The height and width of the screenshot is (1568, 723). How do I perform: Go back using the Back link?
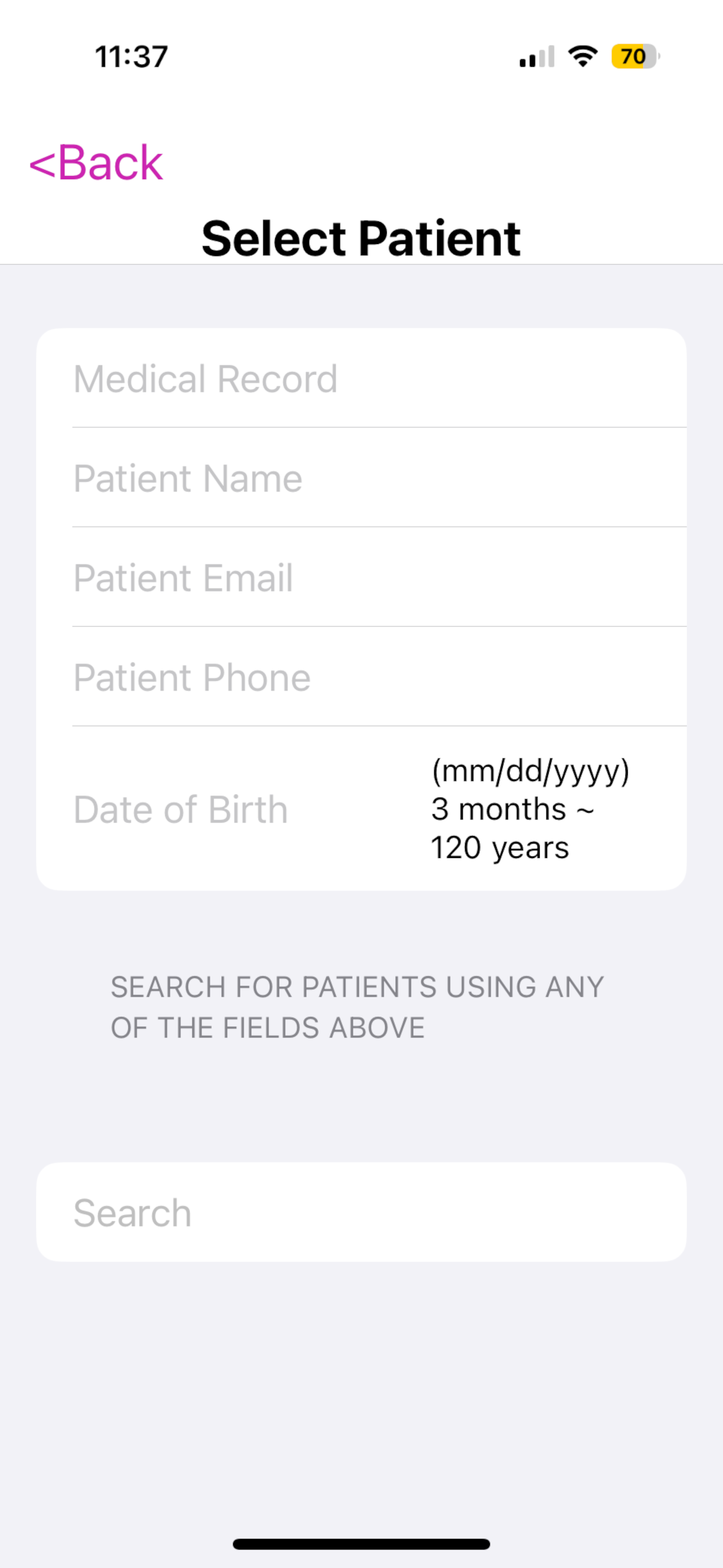[96, 163]
